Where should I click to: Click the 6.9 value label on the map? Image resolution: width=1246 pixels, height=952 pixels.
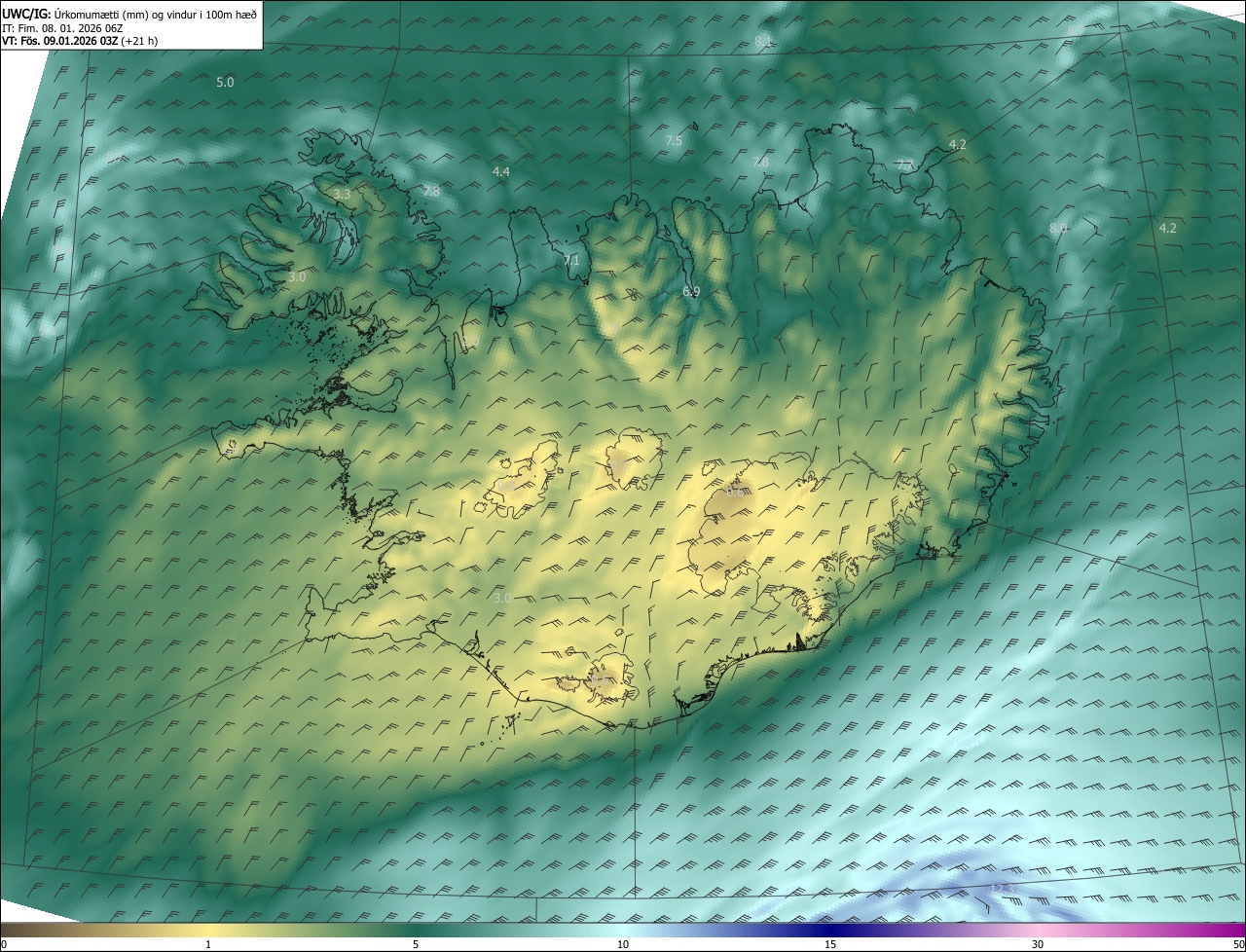coord(691,291)
